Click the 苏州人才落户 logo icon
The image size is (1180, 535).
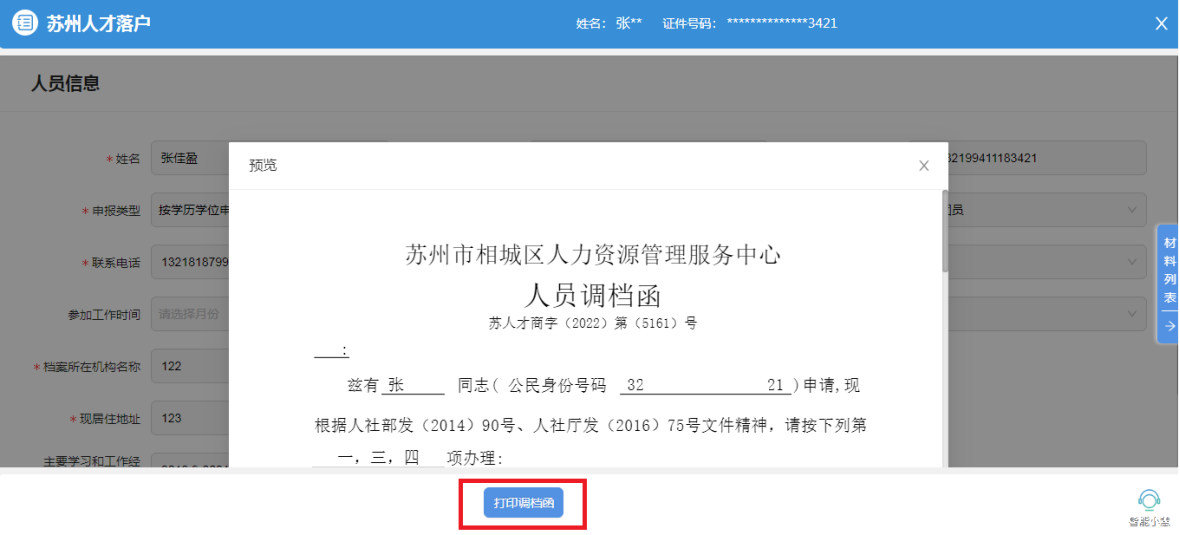pyautogui.click(x=25, y=23)
